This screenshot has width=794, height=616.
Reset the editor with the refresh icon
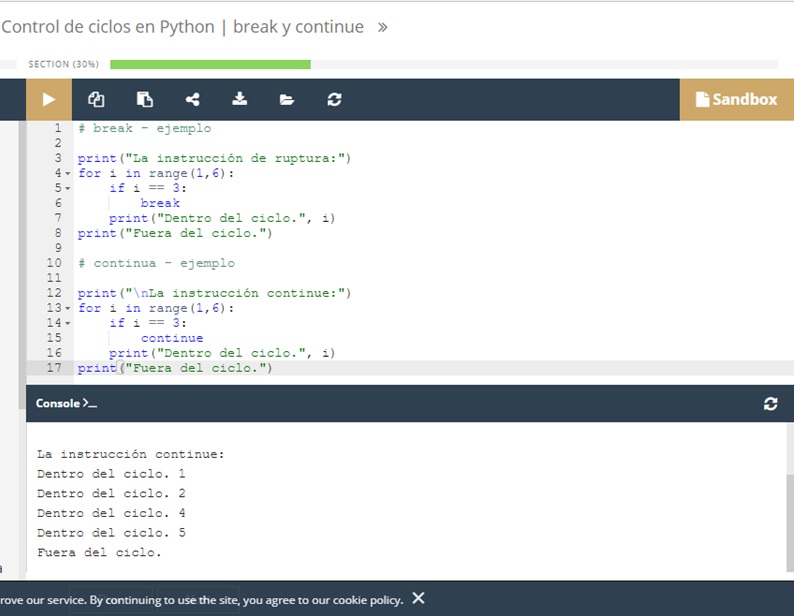pos(334,100)
